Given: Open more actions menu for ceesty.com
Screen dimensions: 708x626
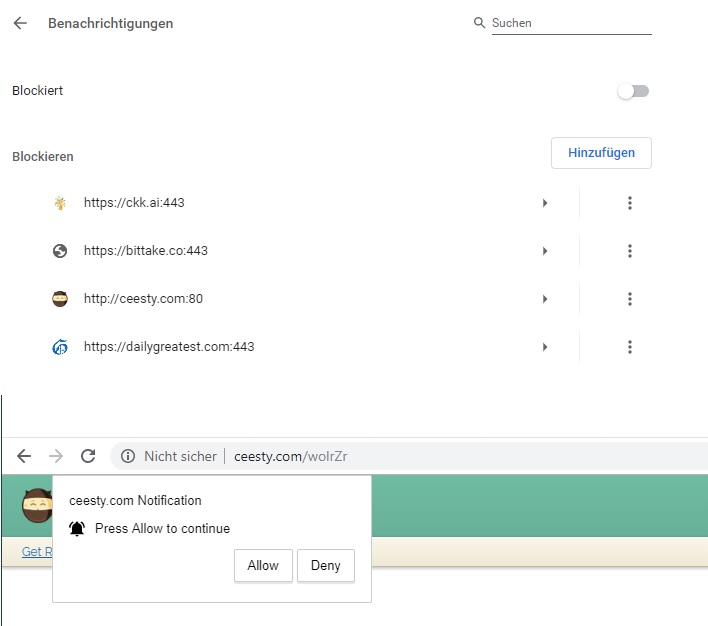Looking at the screenshot, I should tap(629, 299).
